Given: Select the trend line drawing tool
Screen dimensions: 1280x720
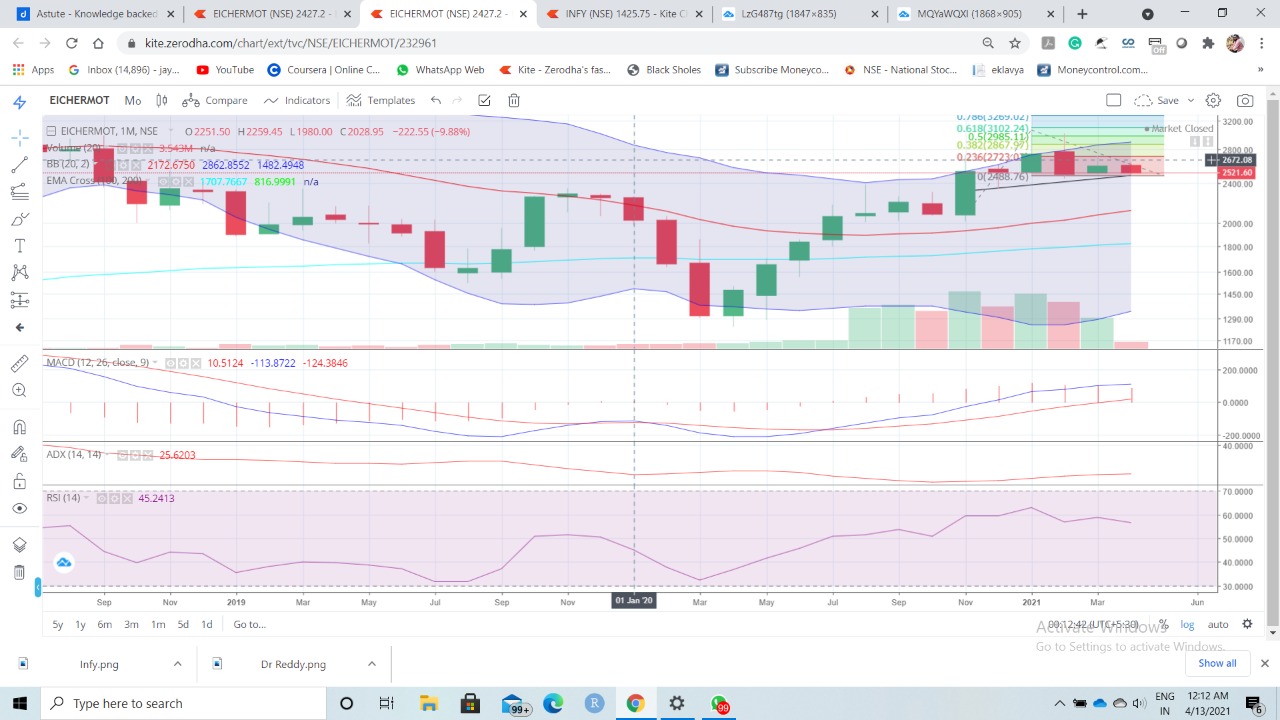Looking at the screenshot, I should coord(19,165).
